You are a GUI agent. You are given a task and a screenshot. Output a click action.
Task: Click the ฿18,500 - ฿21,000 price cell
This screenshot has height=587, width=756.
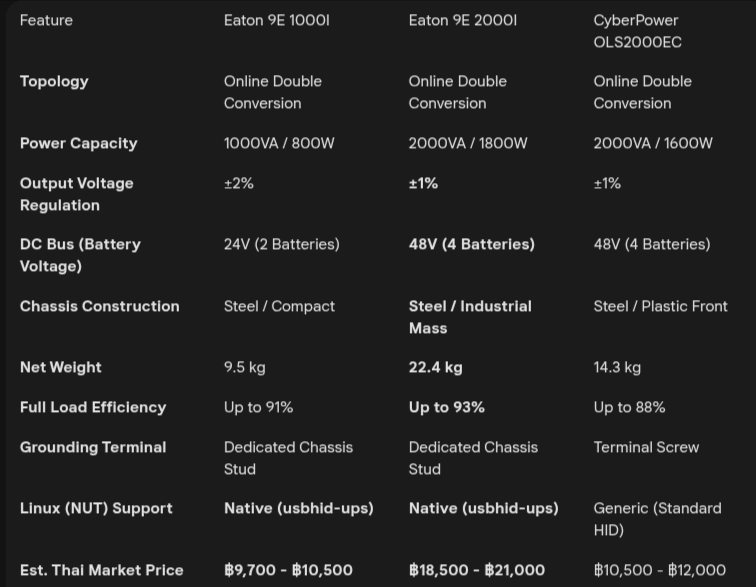click(x=476, y=570)
